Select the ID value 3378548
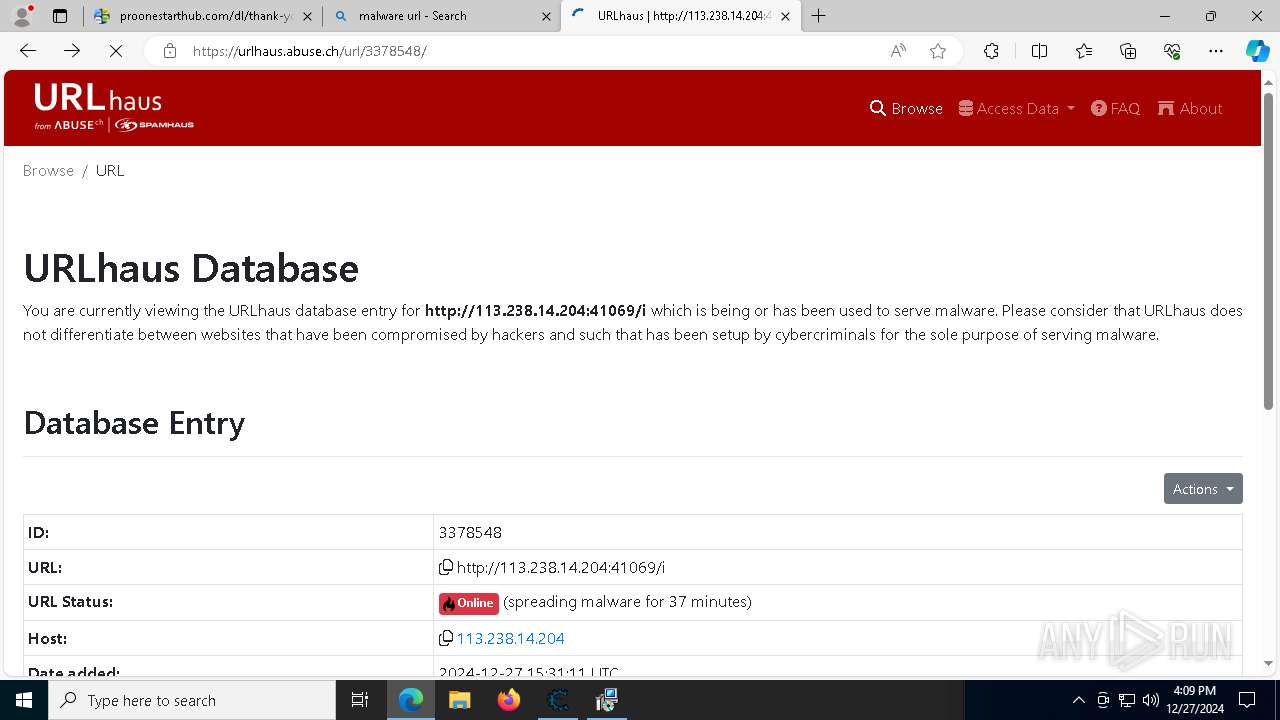Image resolution: width=1280 pixels, height=720 pixels. pos(470,532)
